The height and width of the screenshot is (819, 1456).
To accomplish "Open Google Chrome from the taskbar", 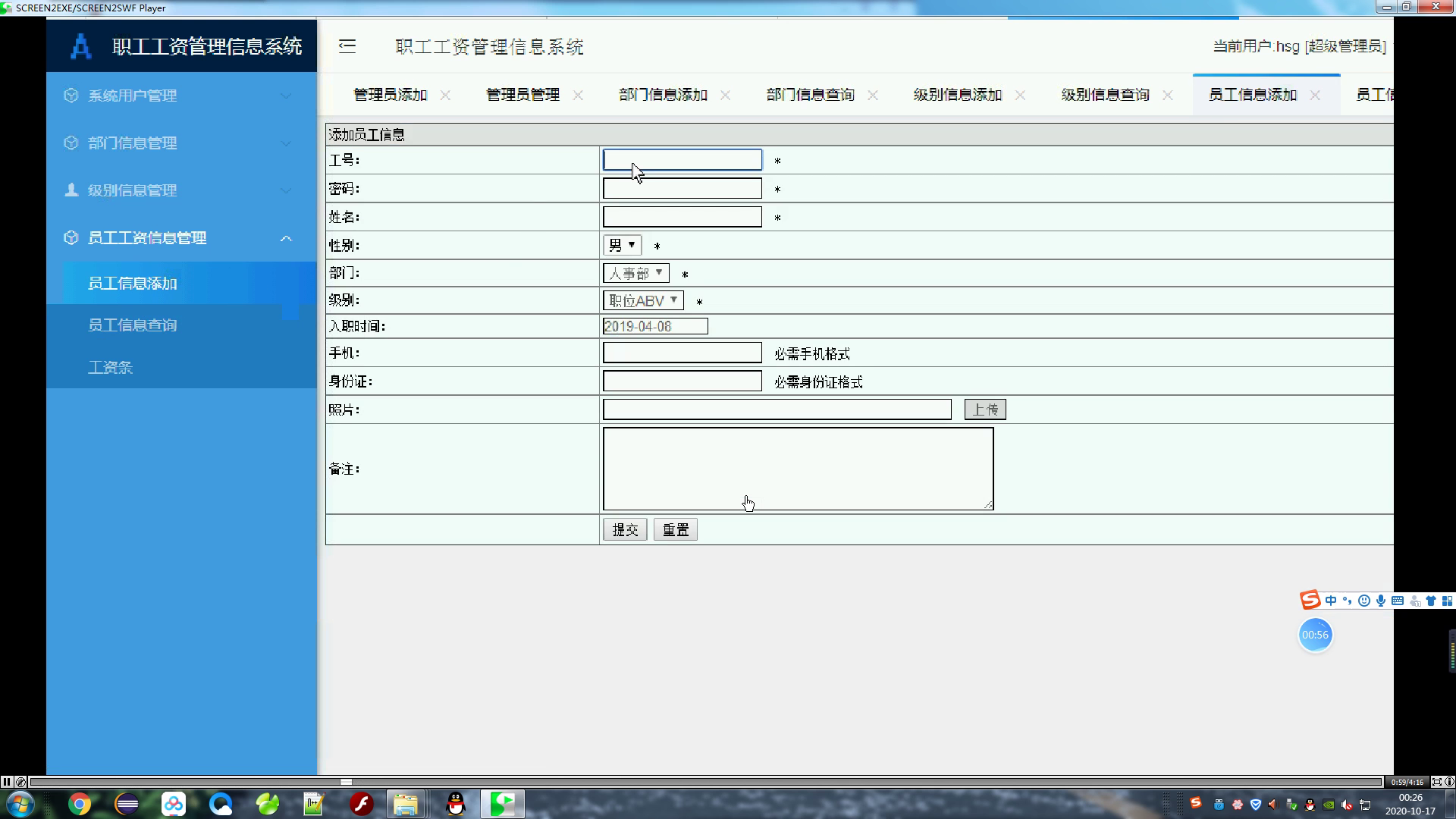I will (x=80, y=804).
